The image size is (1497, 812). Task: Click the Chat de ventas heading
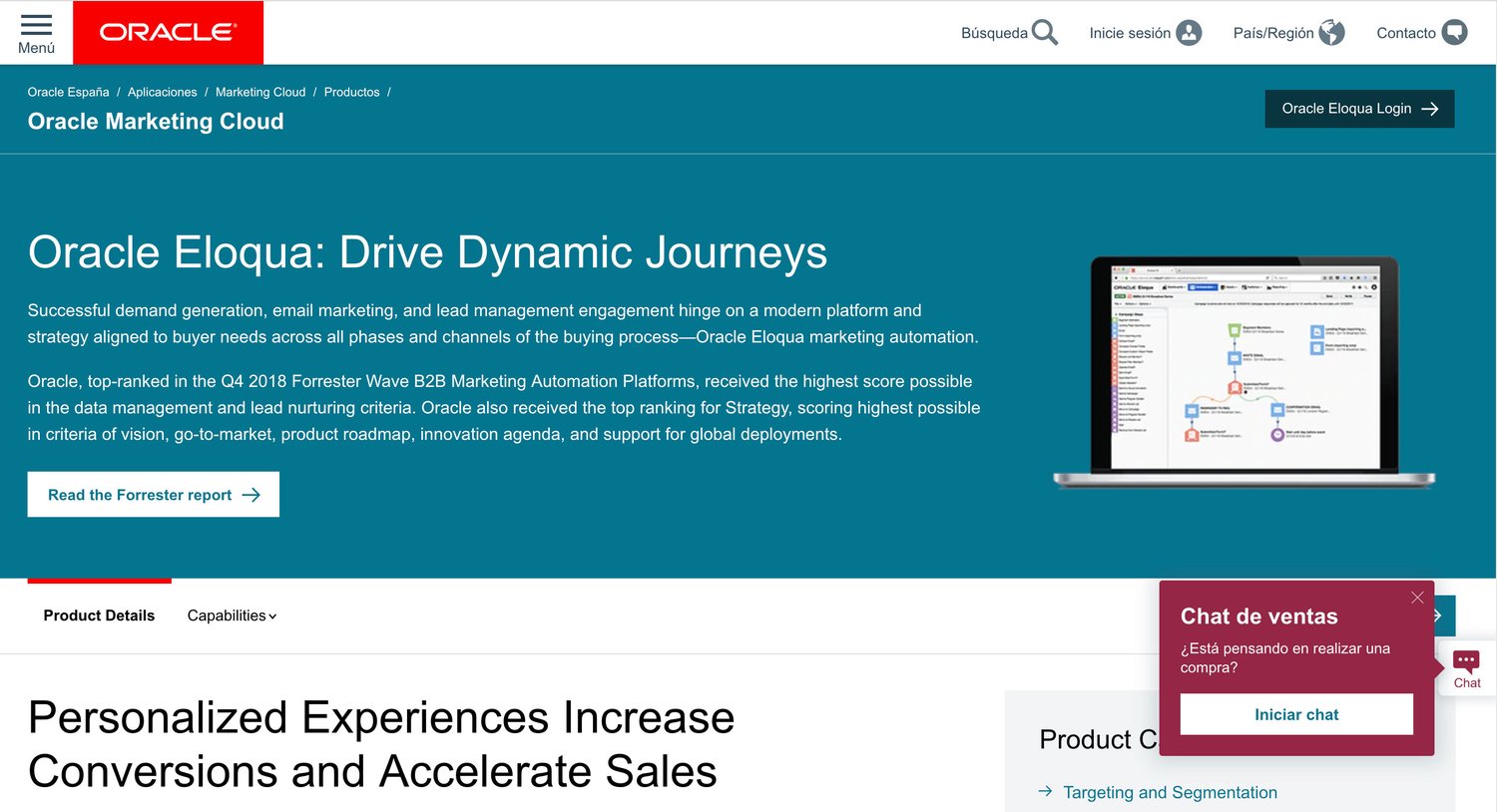coord(1258,616)
